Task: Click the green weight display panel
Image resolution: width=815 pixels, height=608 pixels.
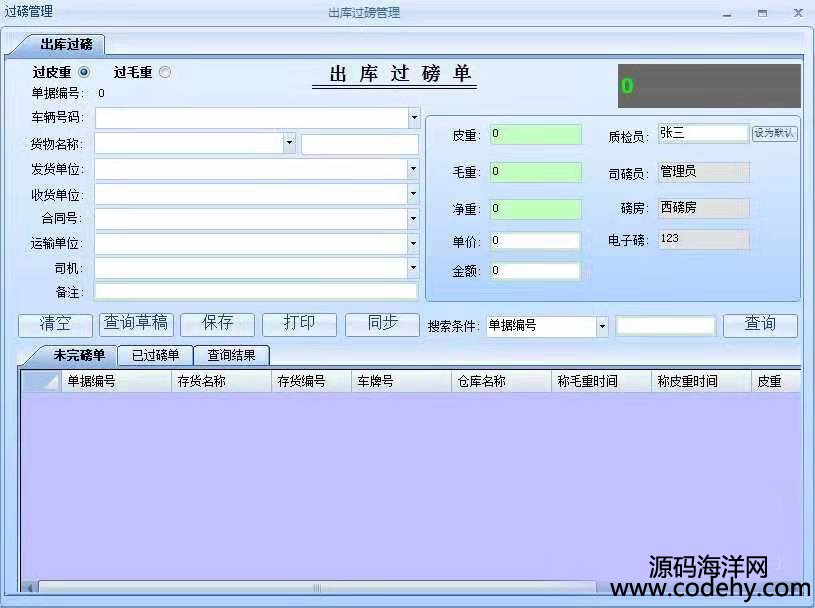Action: [709, 86]
